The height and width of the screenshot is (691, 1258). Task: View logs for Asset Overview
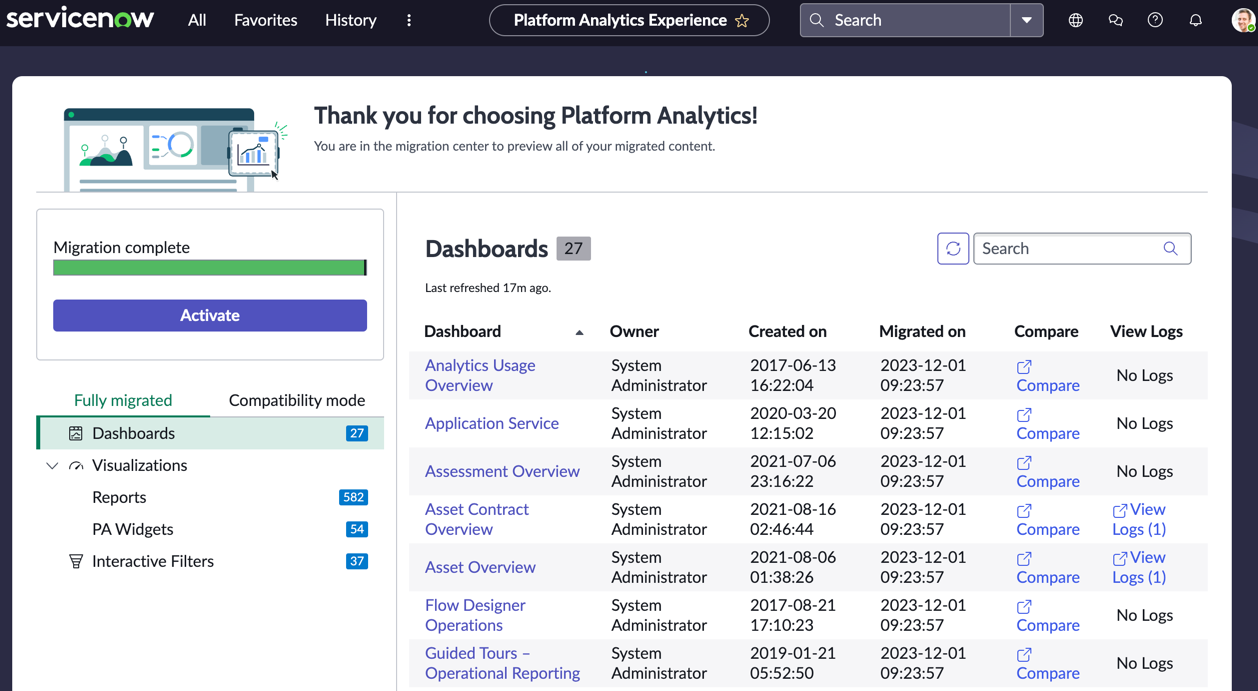pos(1139,567)
